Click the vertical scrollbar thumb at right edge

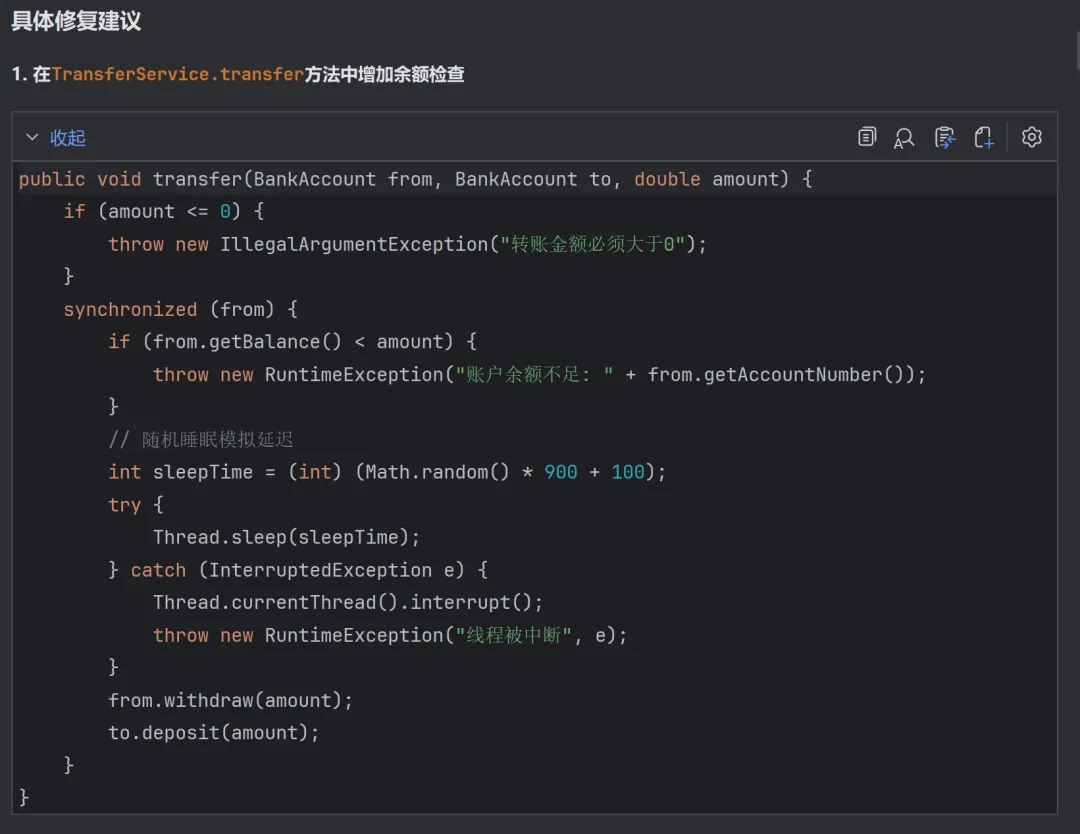[x=1077, y=52]
